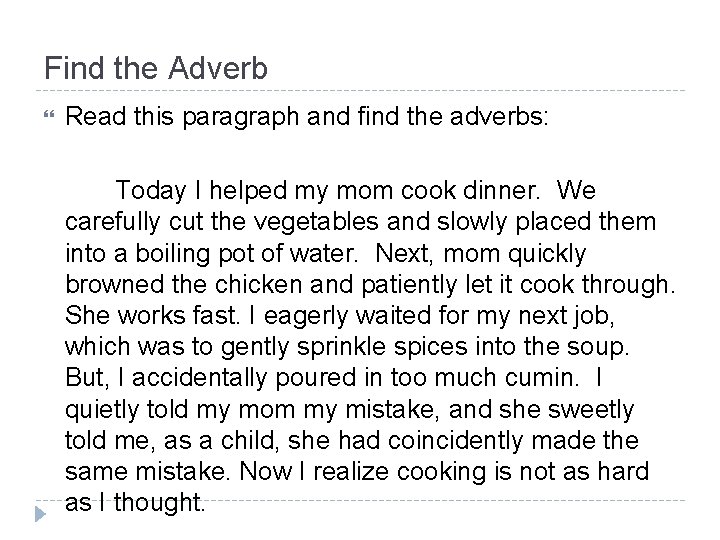Image resolution: width=720 pixels, height=540 pixels.
Task: Click the slide title 'Find the Adverb'
Action: 156,69
